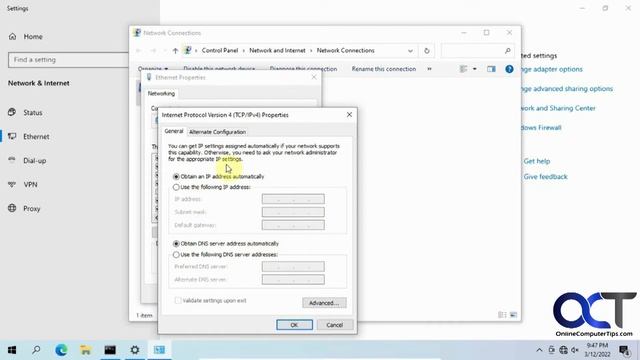This screenshot has width=640, height=360.
Task: Click the Subnet mask field
Action: [x=293, y=212]
